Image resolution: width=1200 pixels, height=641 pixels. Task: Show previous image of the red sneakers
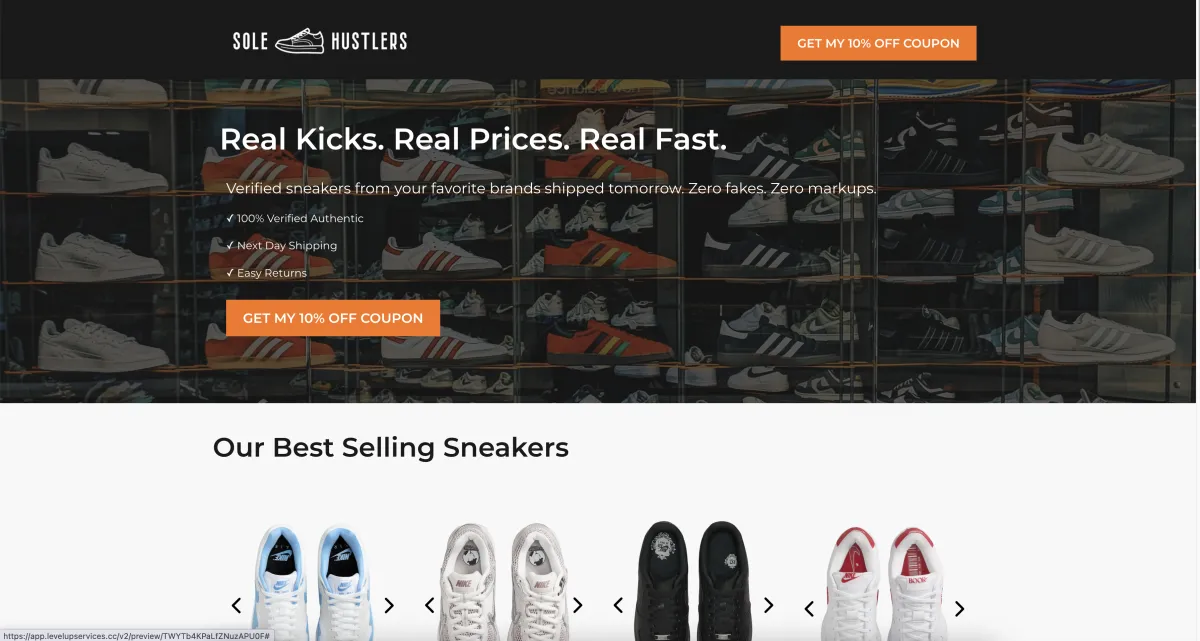(809, 608)
